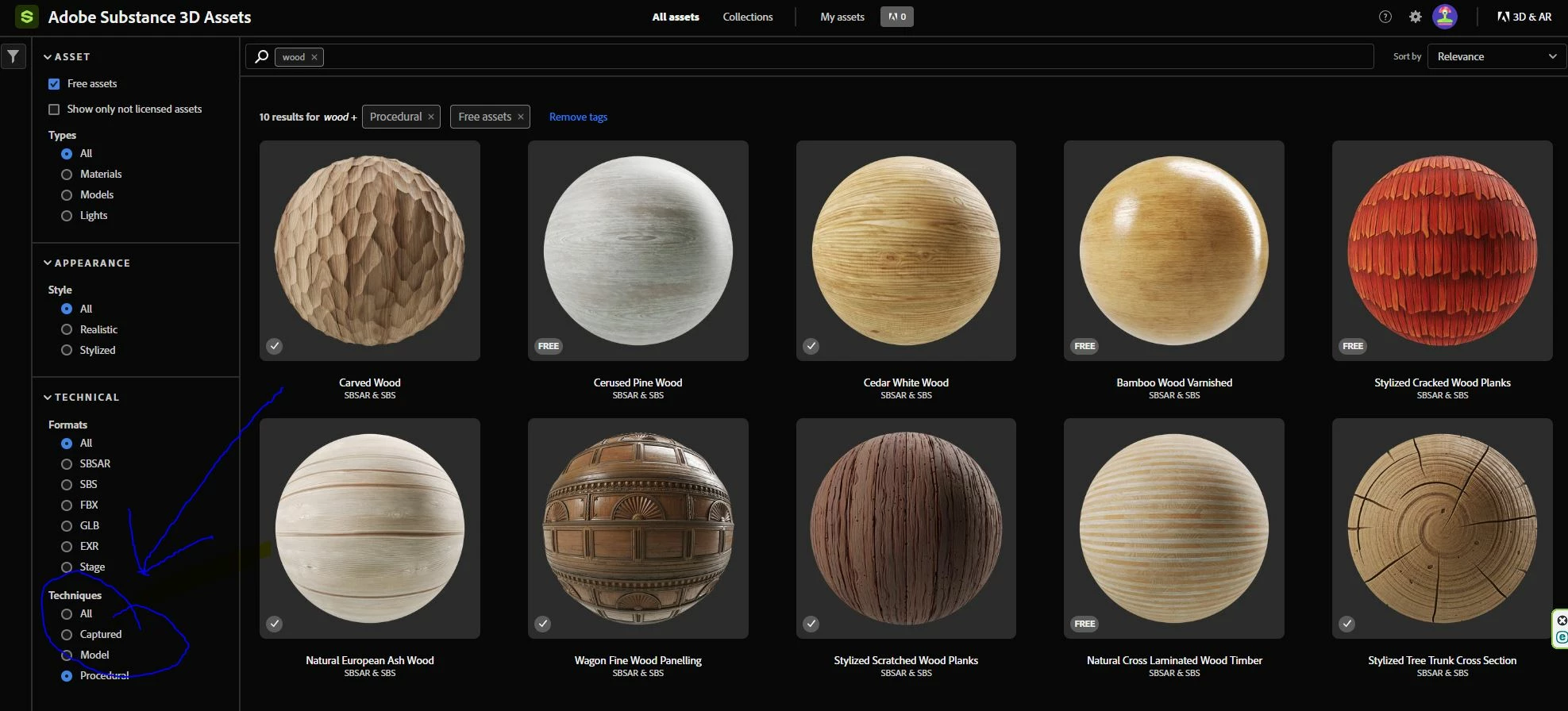Screen dimensions: 1568x711
Task: Remove the Procedural tag with its x
Action: coord(431,117)
